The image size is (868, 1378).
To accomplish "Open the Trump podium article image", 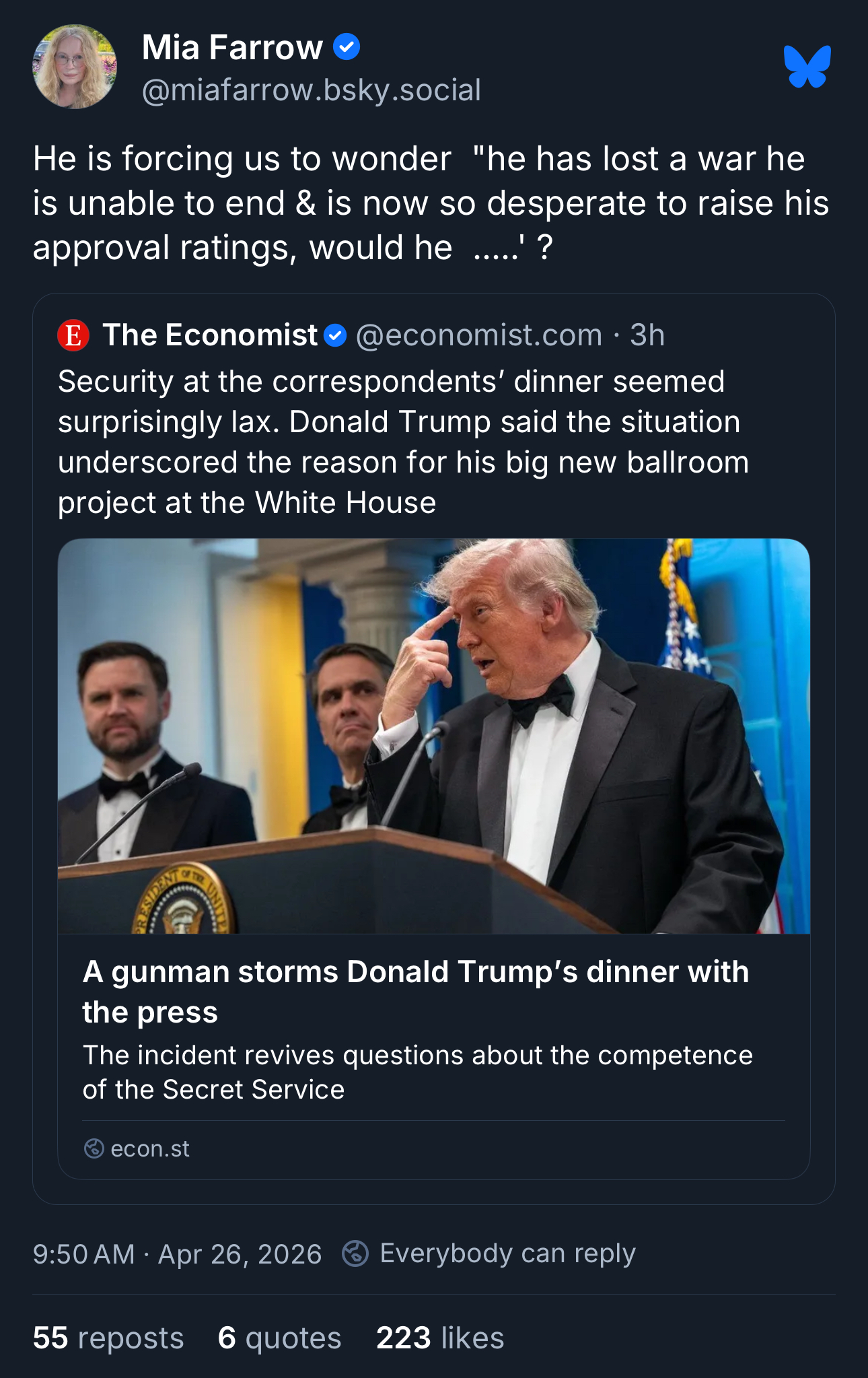I will [x=433, y=735].
